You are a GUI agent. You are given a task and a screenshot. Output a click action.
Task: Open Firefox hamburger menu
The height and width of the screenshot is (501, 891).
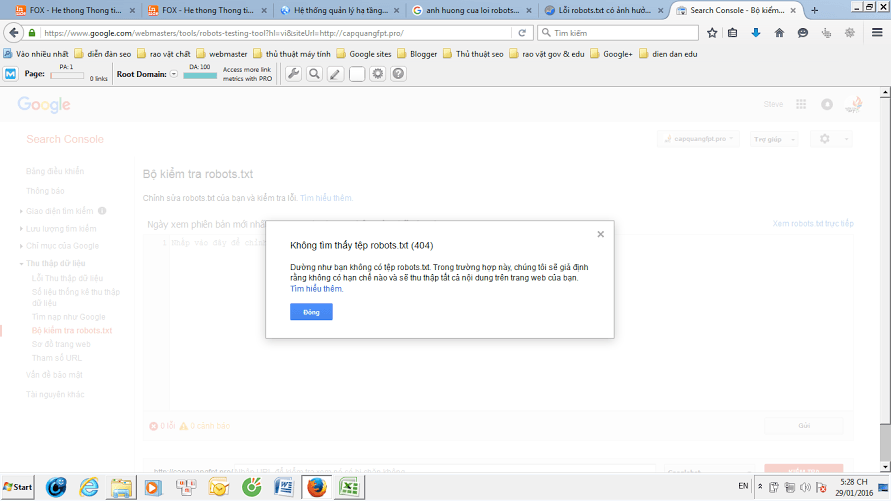[877, 33]
